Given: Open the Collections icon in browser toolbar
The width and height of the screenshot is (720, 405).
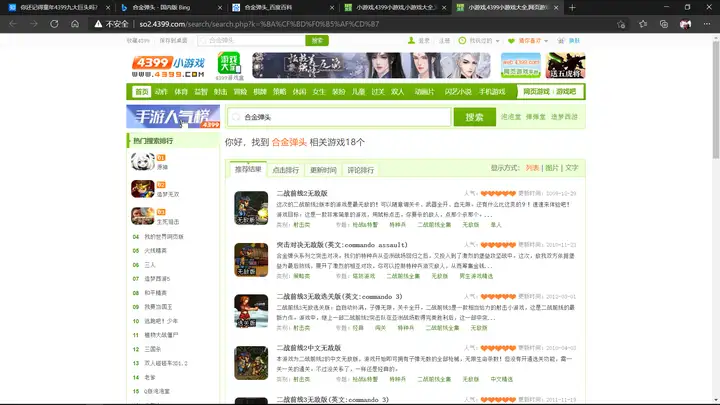Looking at the screenshot, I should tap(664, 24).
